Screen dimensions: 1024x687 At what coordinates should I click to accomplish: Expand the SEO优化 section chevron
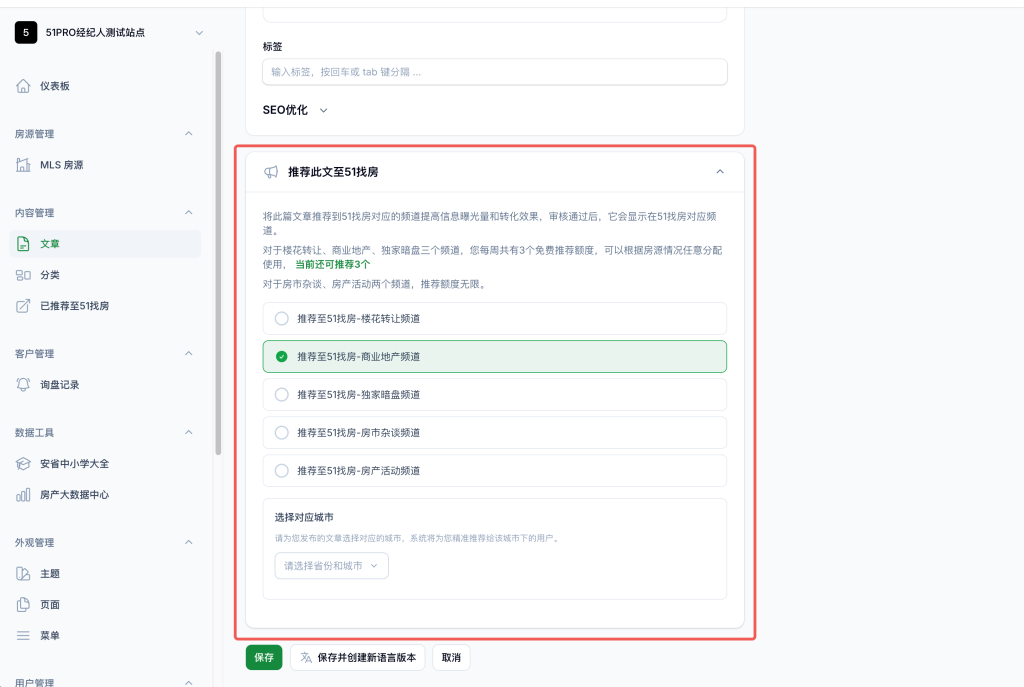[x=323, y=110]
